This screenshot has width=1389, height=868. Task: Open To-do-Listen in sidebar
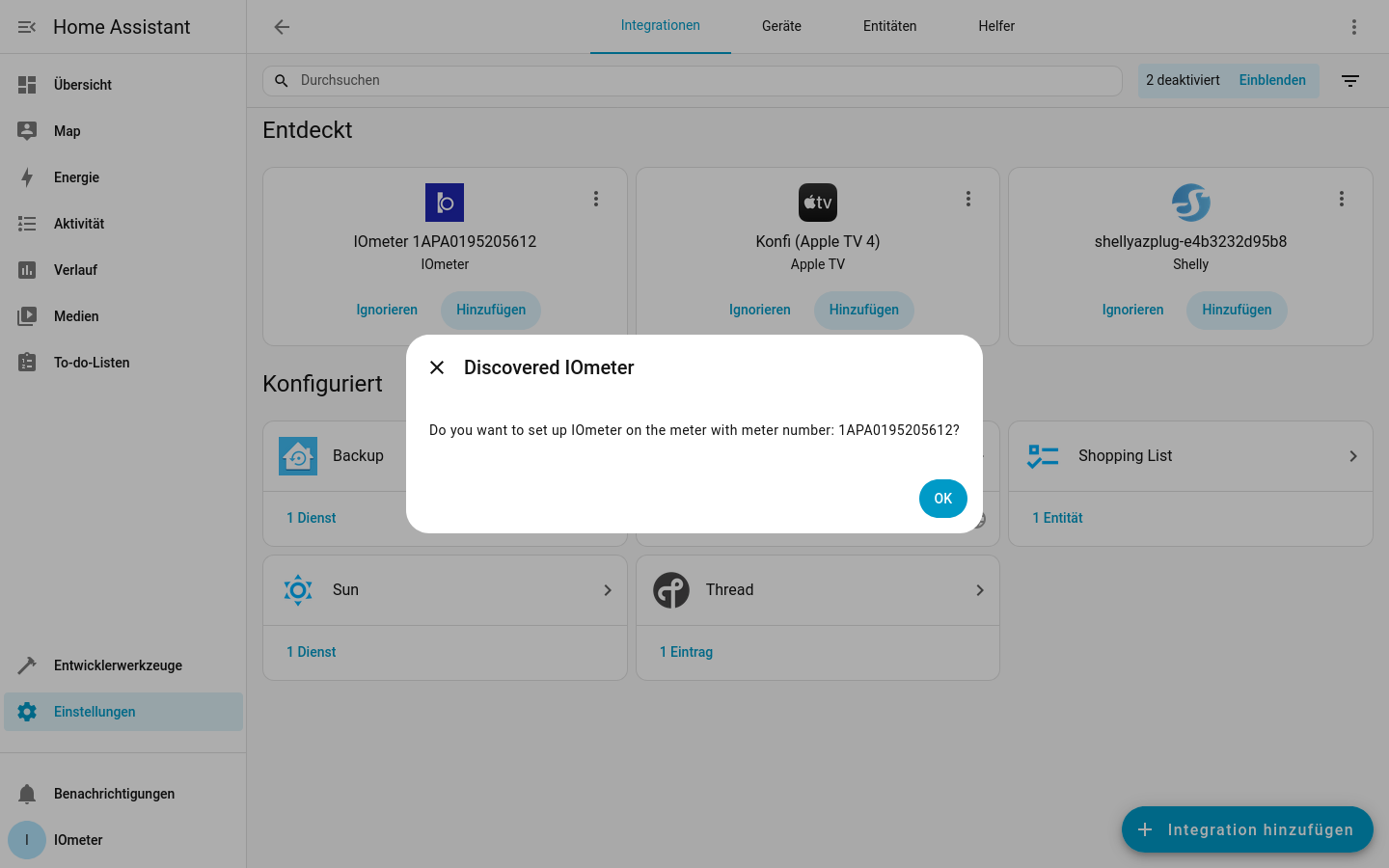pyautogui.click(x=123, y=363)
